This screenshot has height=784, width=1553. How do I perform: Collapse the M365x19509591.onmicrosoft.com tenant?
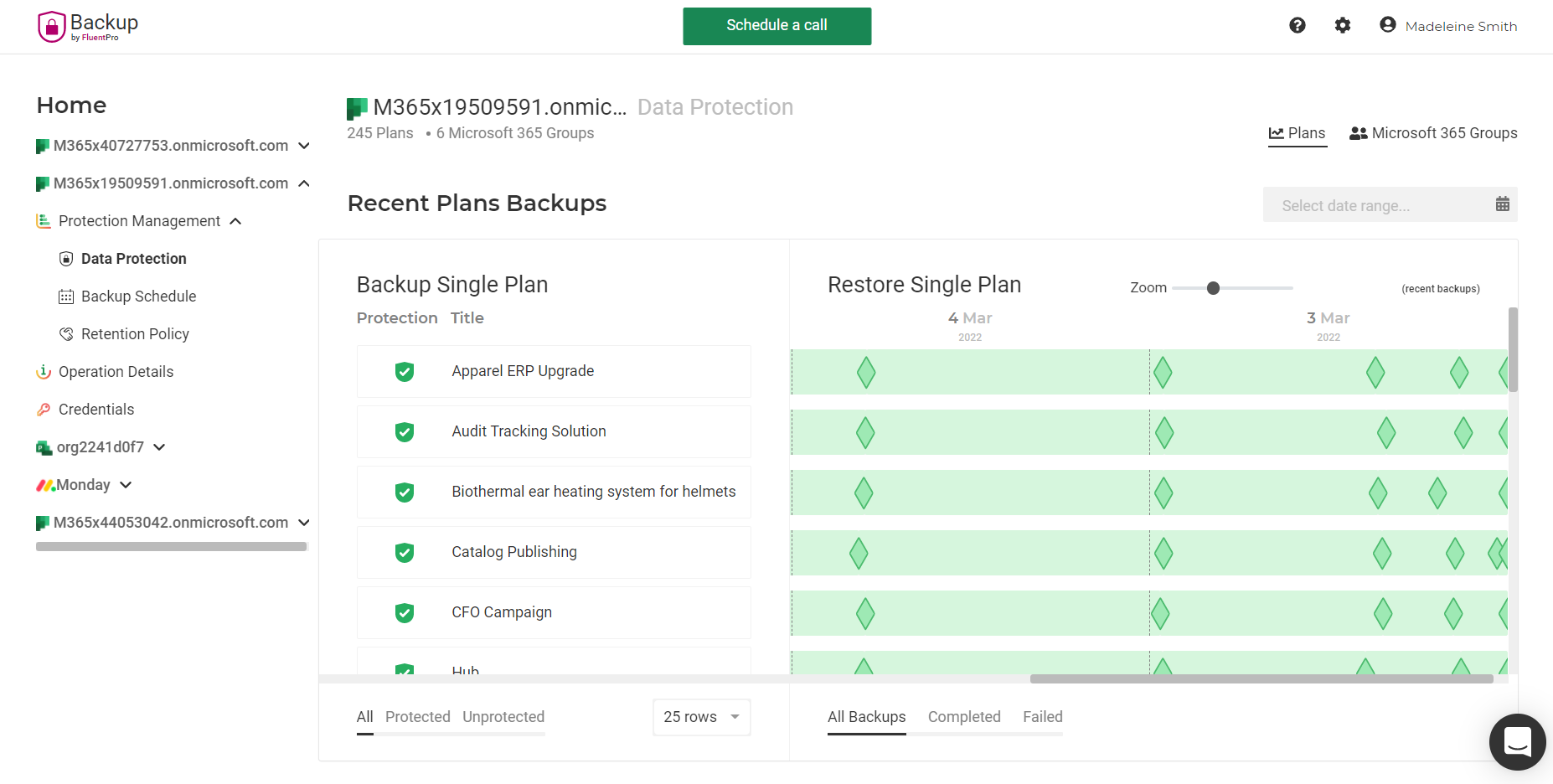click(303, 183)
